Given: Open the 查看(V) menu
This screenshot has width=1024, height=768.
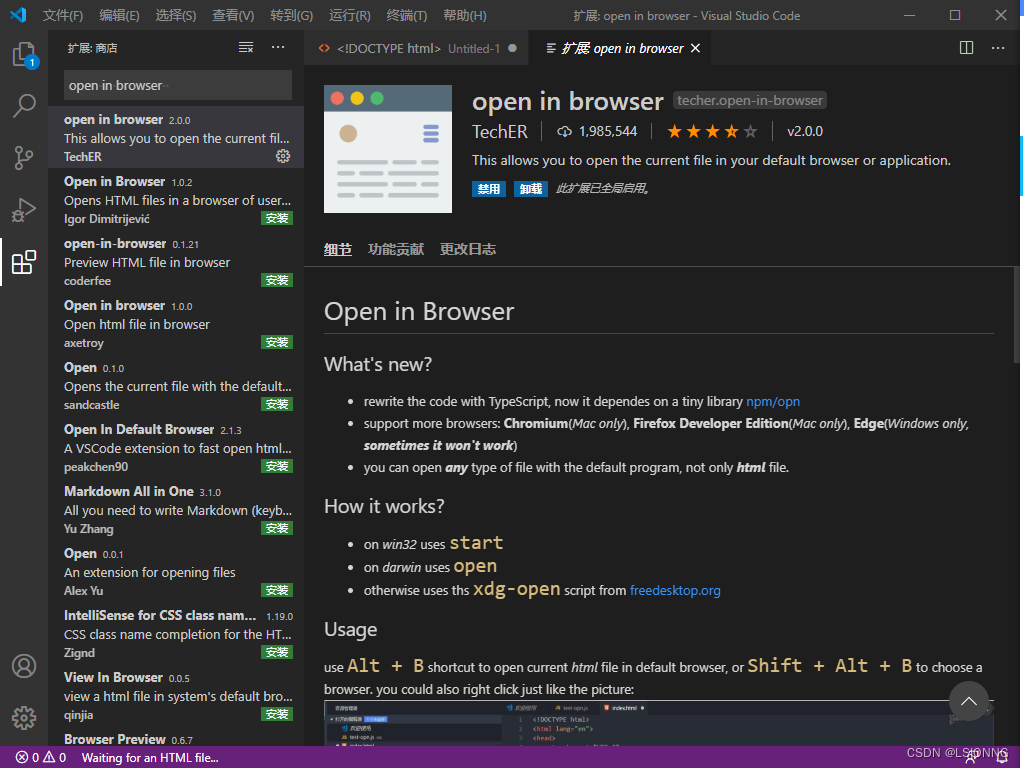Looking at the screenshot, I should pos(233,15).
